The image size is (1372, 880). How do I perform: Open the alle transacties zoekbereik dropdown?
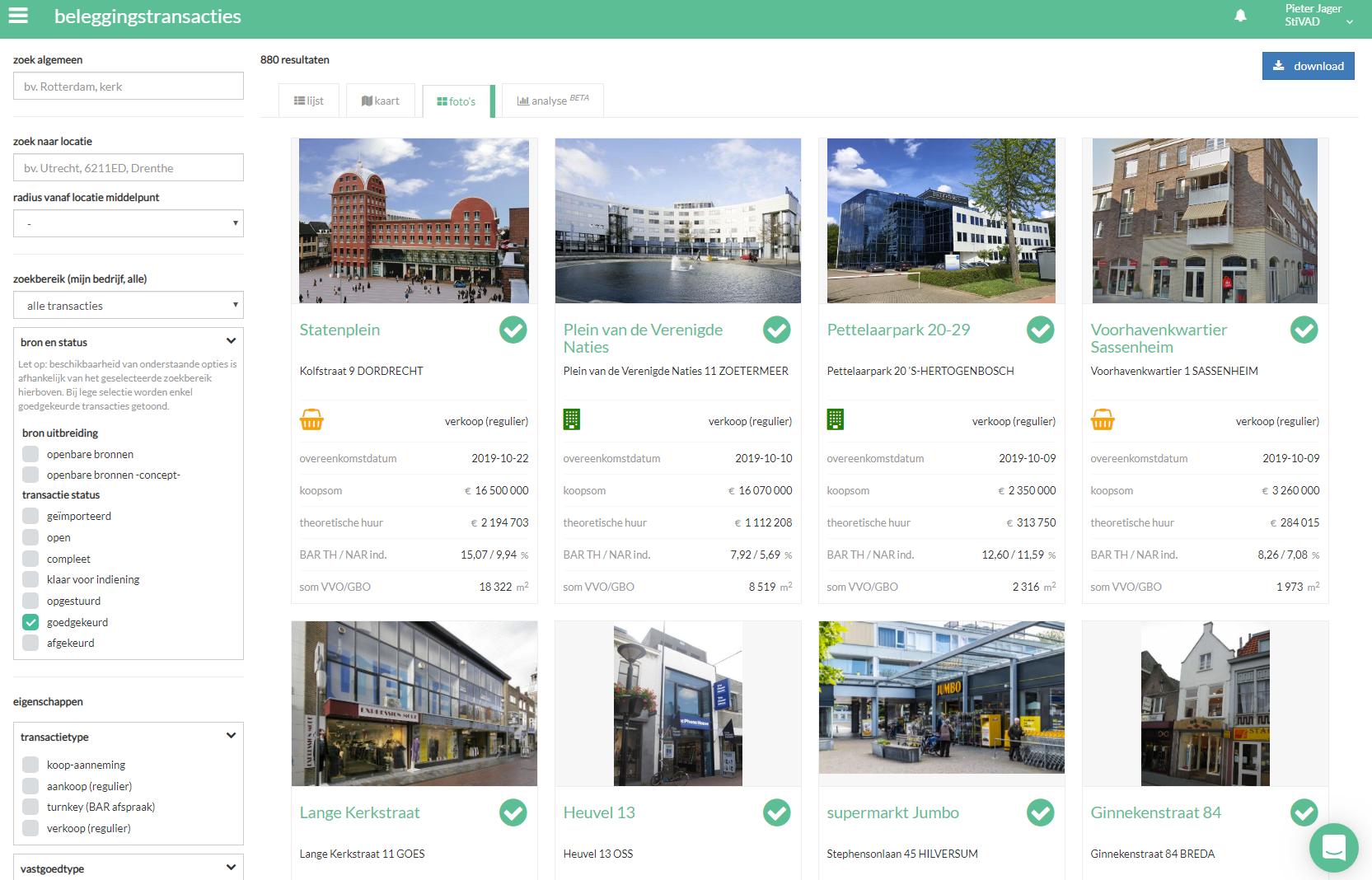pyautogui.click(x=129, y=306)
